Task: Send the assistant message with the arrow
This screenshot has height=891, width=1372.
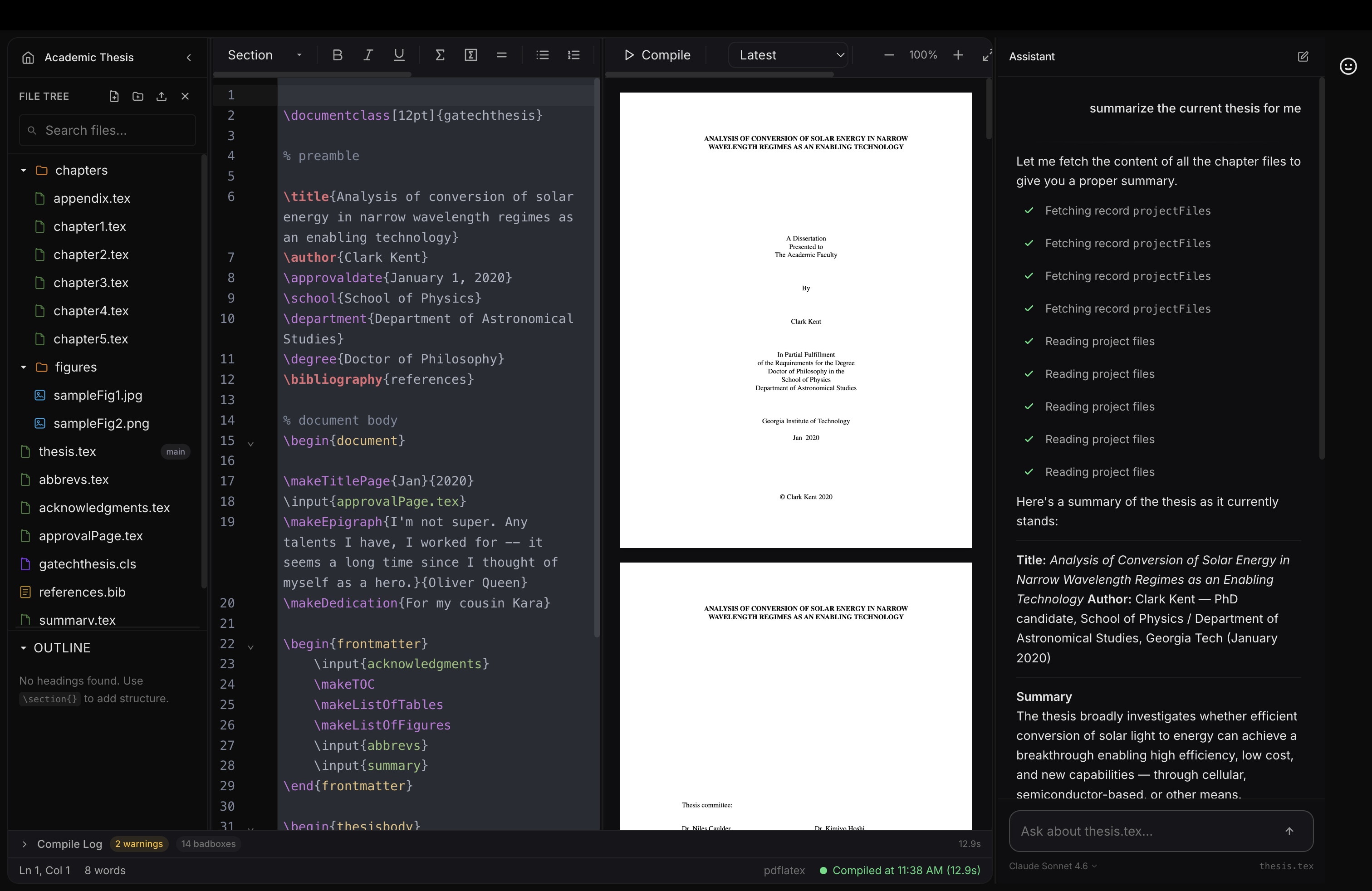Action: [x=1289, y=831]
